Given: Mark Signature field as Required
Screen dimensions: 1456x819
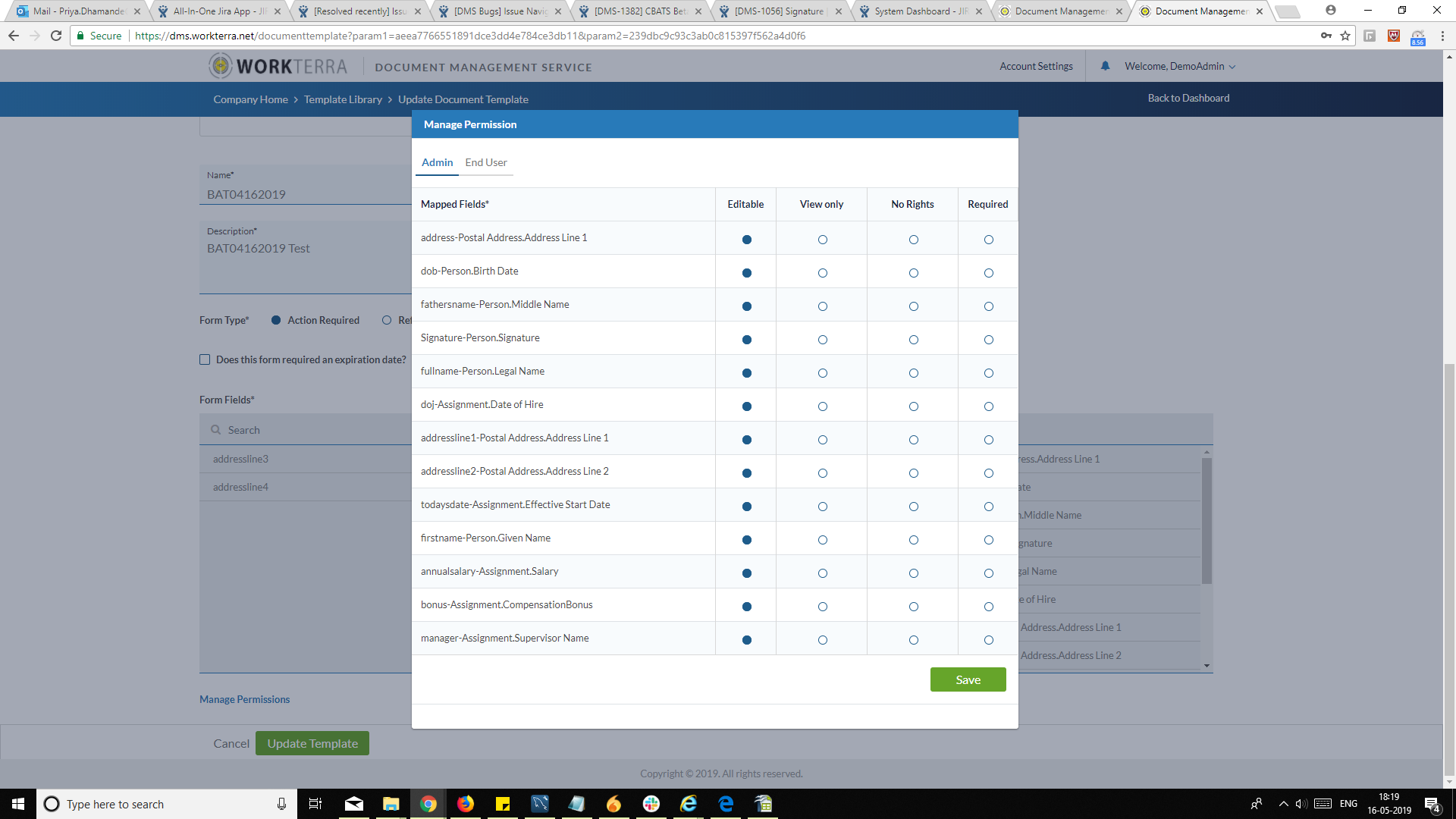Looking at the screenshot, I should click(x=988, y=340).
